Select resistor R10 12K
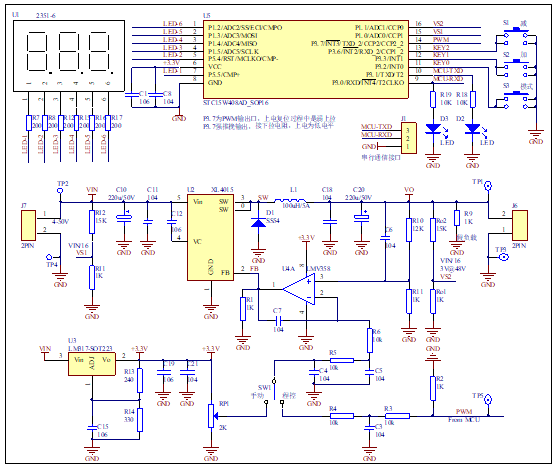This screenshot has width=558, height=469. pyautogui.click(x=409, y=230)
